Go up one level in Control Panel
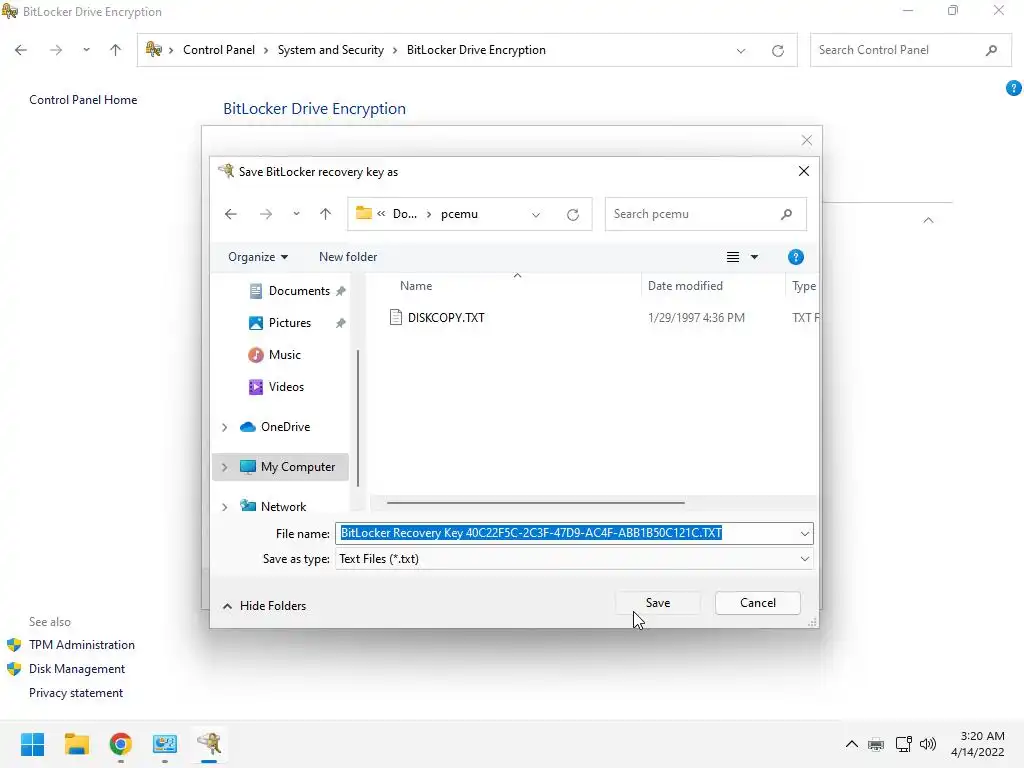The height and width of the screenshot is (768, 1024). pyautogui.click(x=116, y=50)
